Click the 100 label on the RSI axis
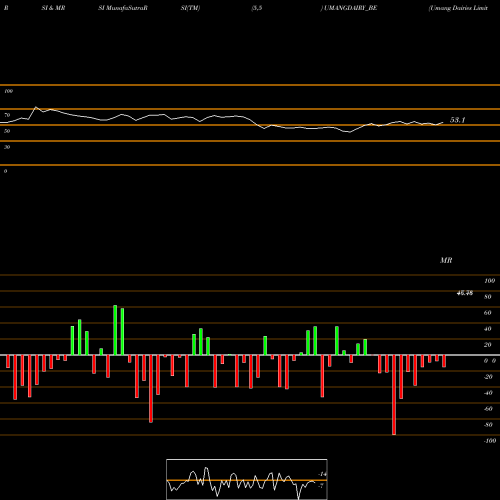This screenshot has width=500, height=500. tap(8, 91)
